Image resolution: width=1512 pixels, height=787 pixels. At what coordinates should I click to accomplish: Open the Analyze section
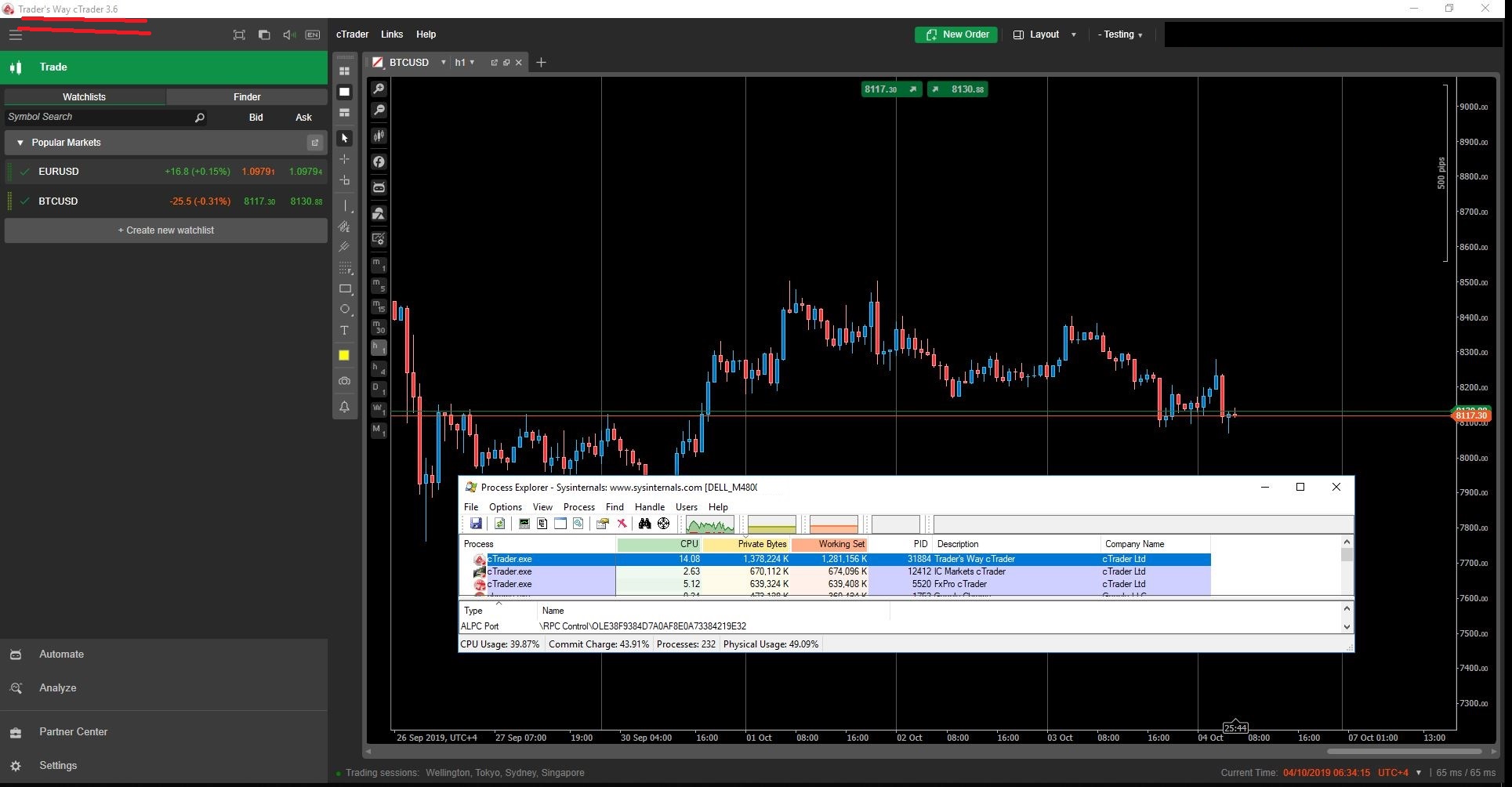pyautogui.click(x=164, y=688)
